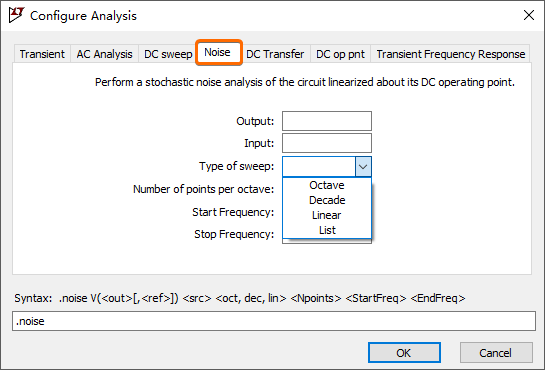Open the DC op pnt tab
545x370 pixels.
(x=340, y=54)
